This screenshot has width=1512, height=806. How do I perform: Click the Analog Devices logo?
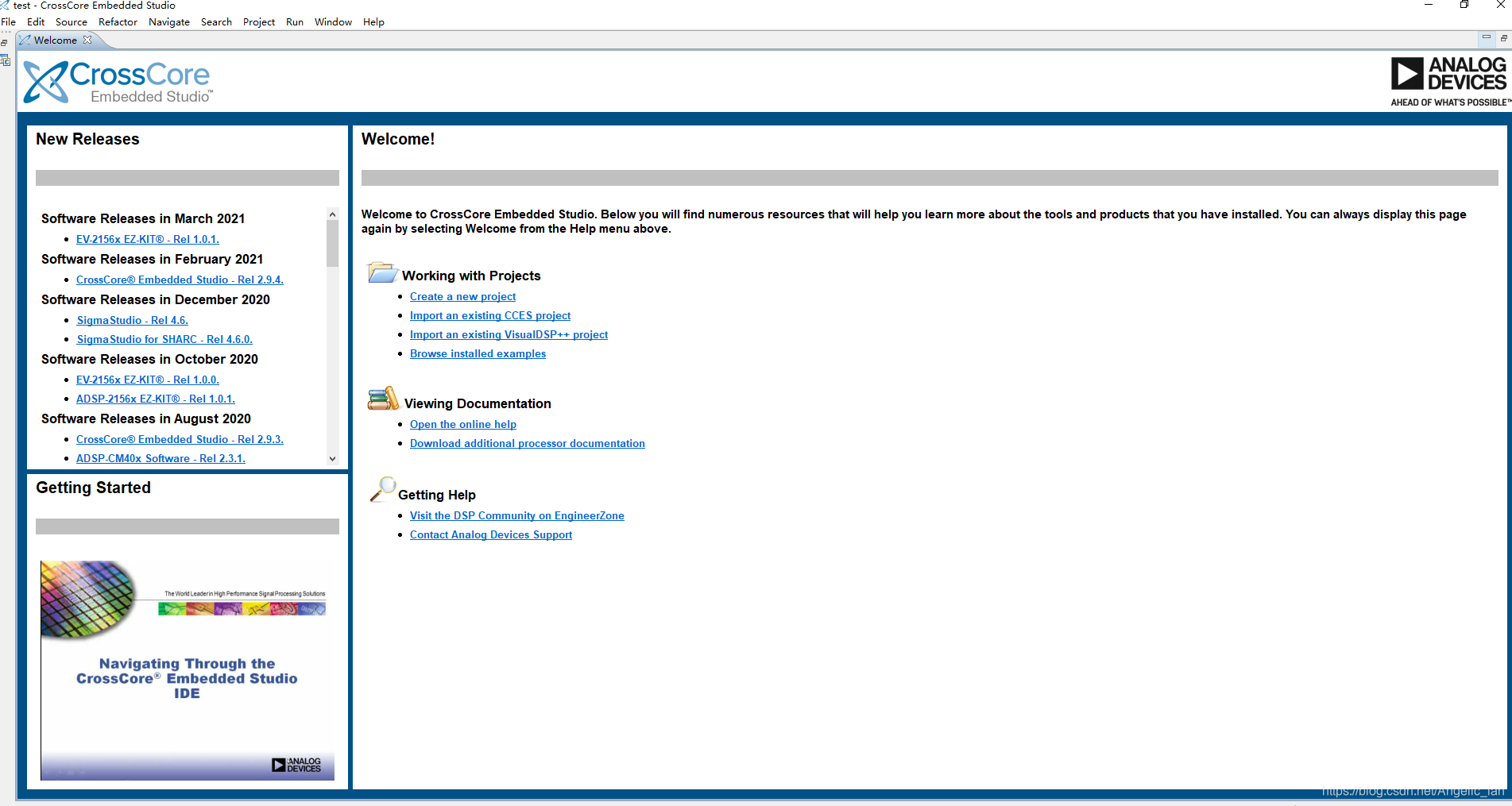[1449, 82]
